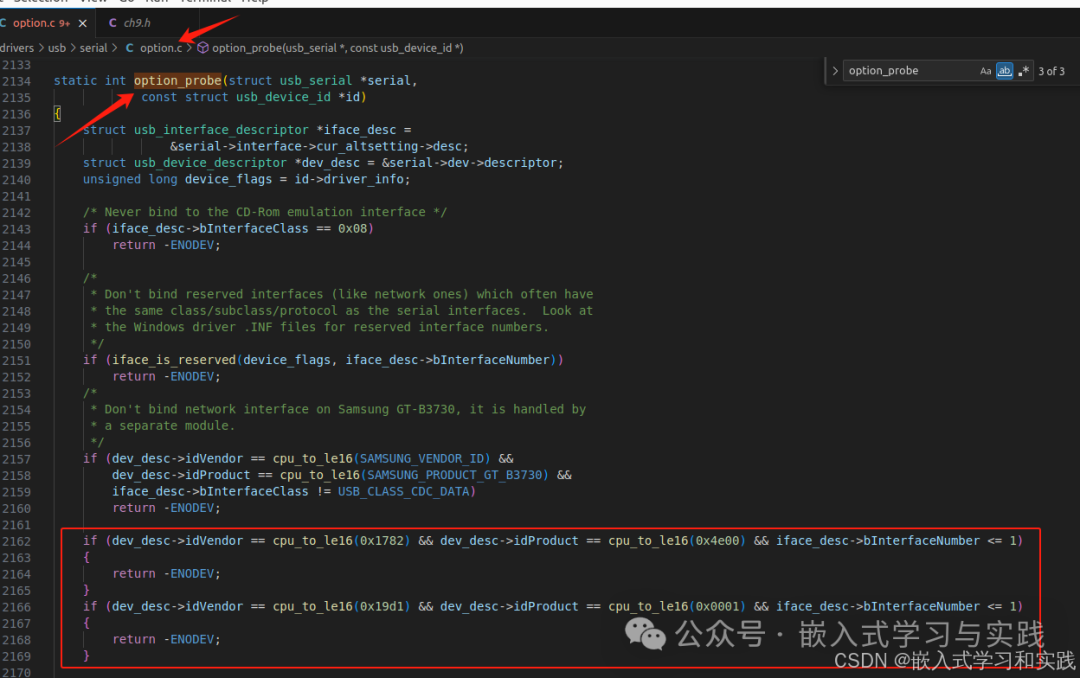
Task: Close the option.c editor tab
Action: [x=83, y=23]
